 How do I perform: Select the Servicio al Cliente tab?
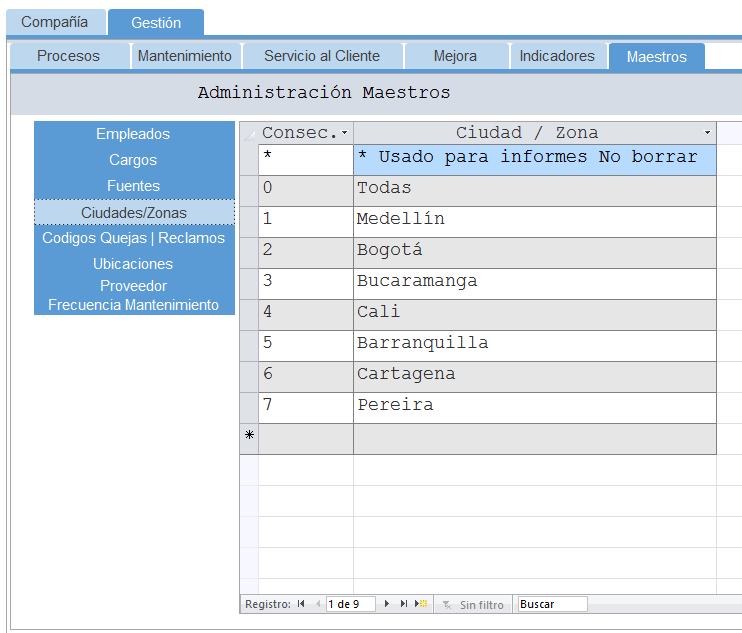click(x=322, y=56)
